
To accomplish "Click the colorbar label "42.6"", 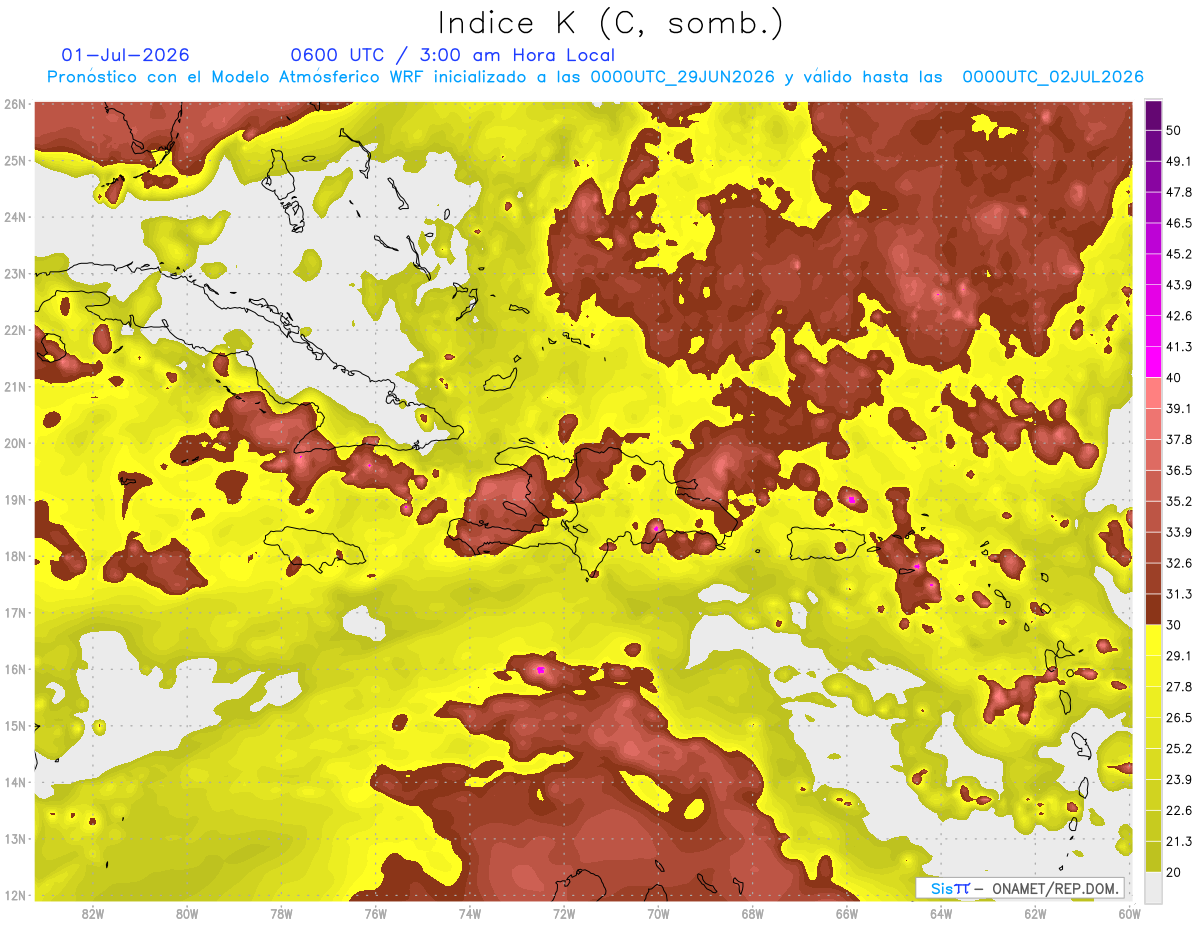I will (x=1178, y=316).
